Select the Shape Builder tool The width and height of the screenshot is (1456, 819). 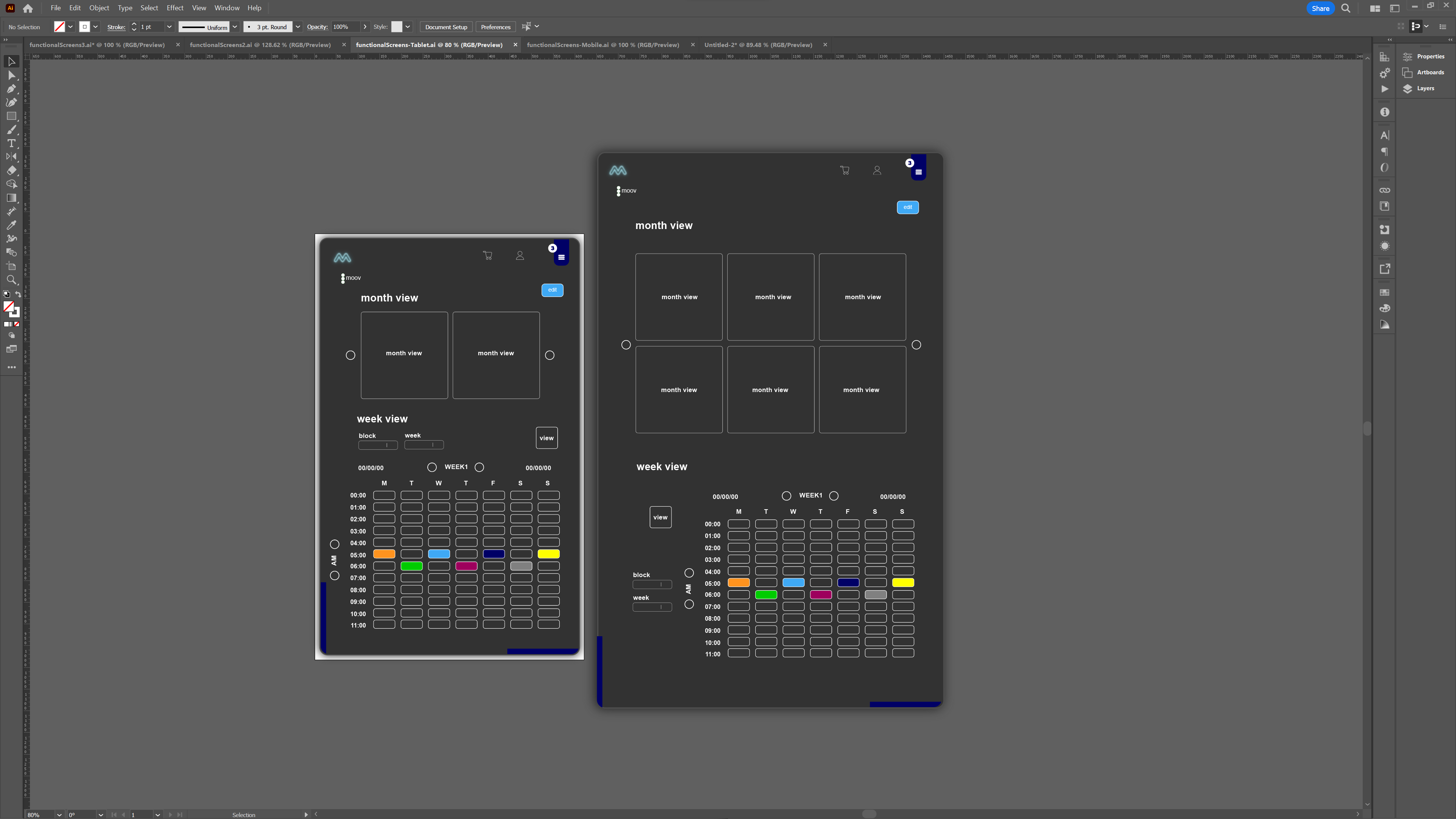pyautogui.click(x=11, y=184)
